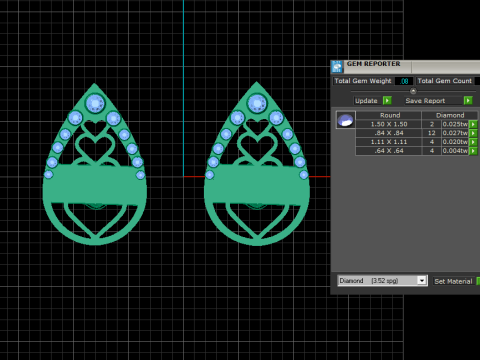Click the count cell showing 12

point(432,133)
